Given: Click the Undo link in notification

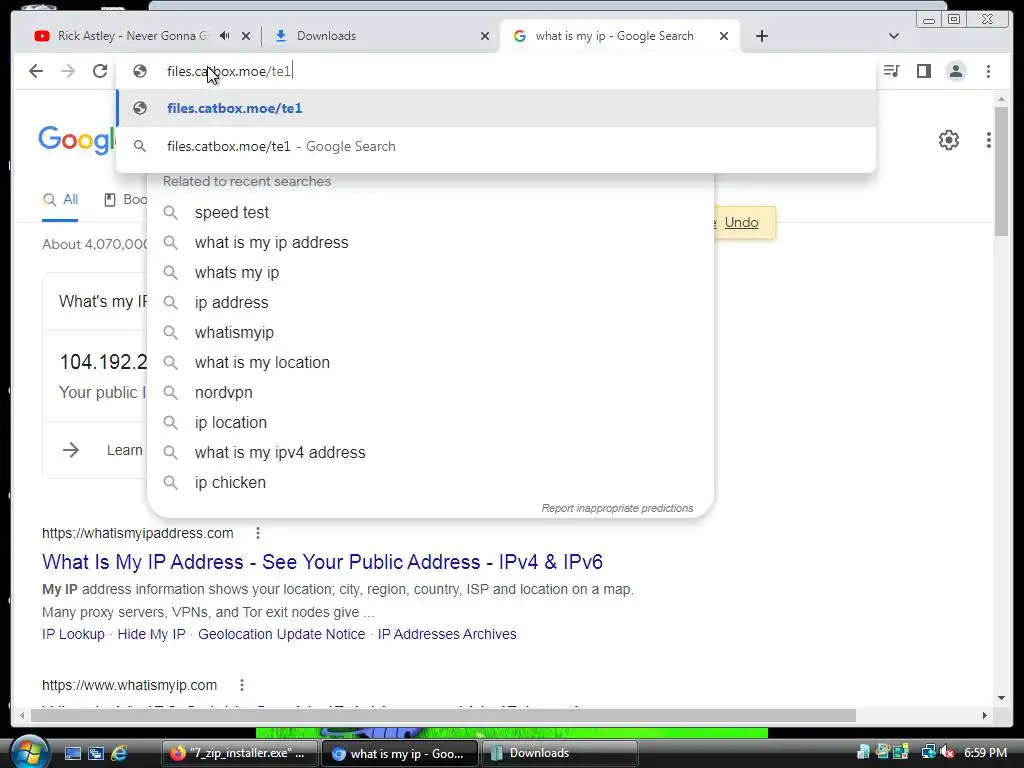Looking at the screenshot, I should 741,222.
